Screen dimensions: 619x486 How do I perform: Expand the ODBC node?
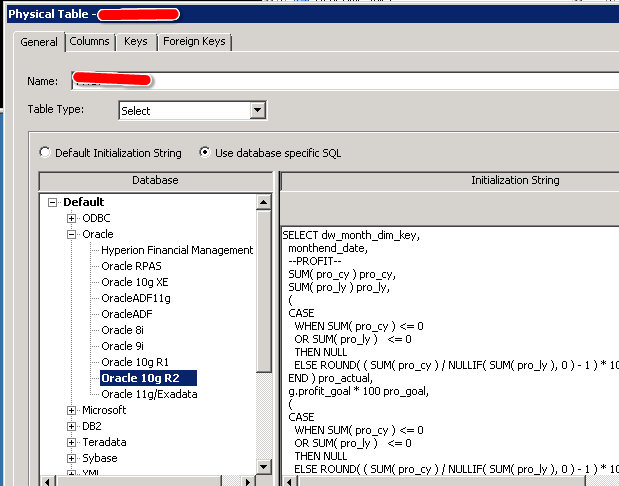(x=71, y=218)
